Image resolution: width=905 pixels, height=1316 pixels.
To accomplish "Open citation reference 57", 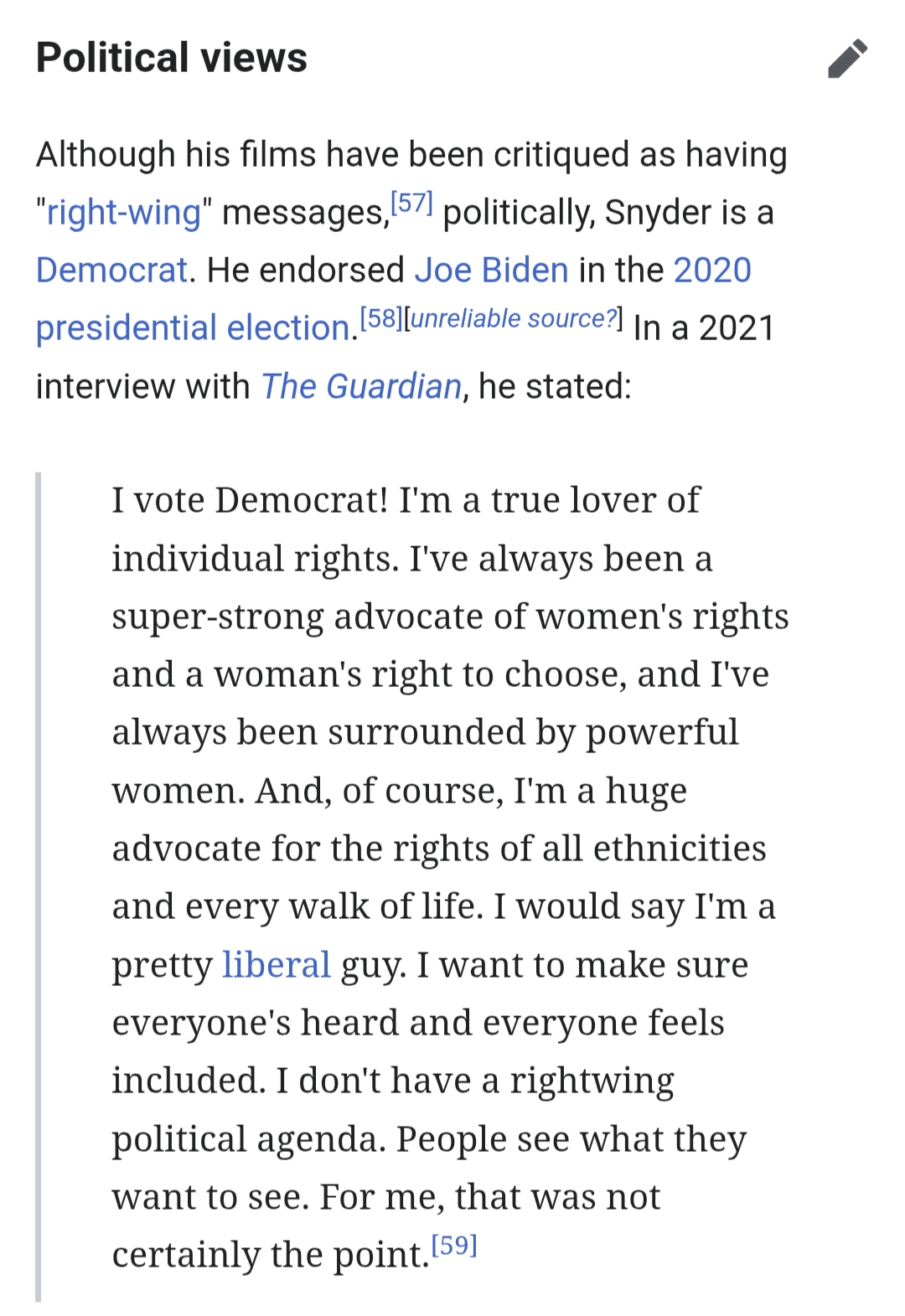I will tap(411, 204).
